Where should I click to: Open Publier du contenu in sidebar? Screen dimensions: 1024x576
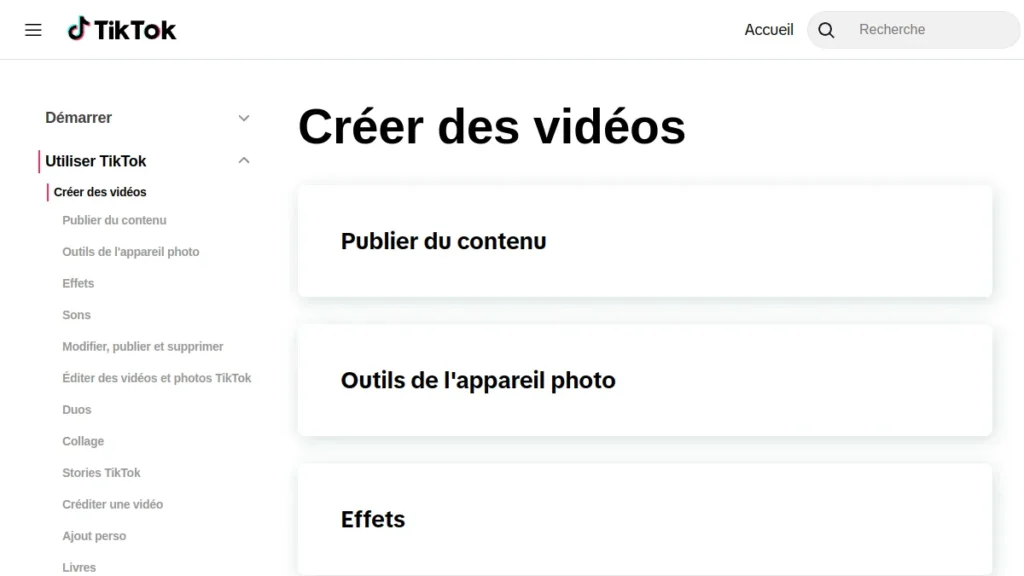[114, 220]
